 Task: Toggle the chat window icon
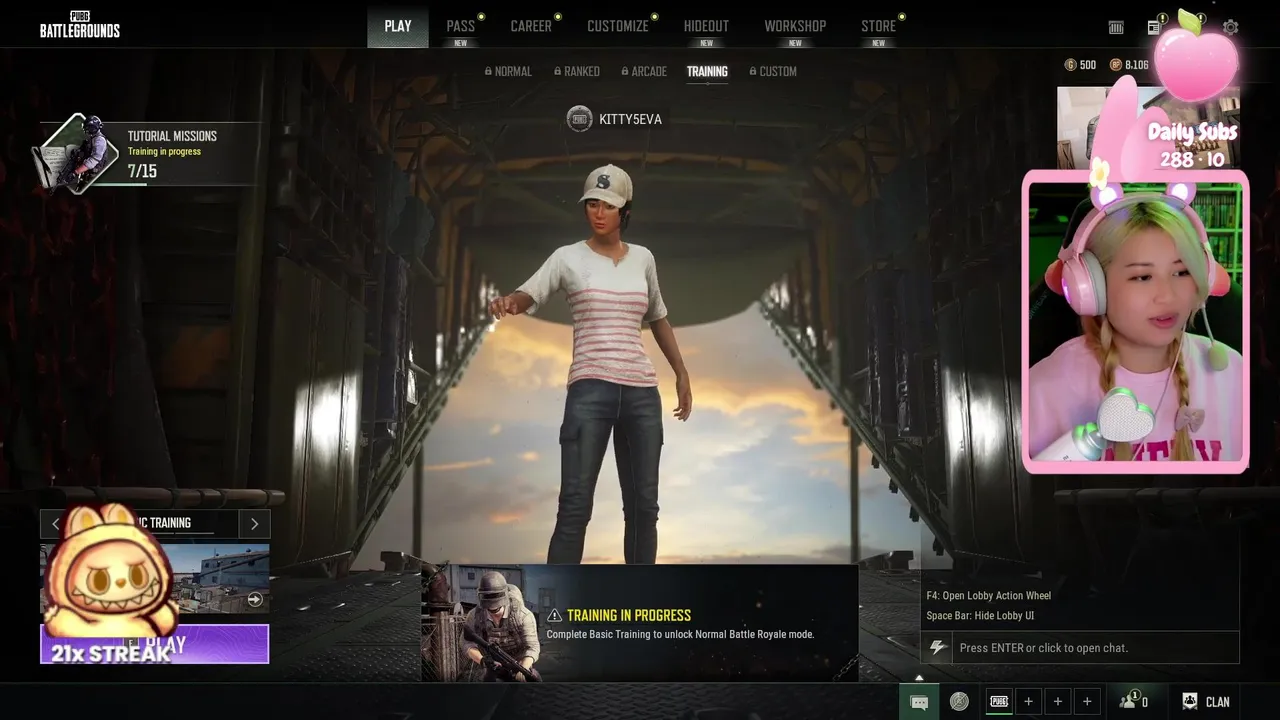click(919, 702)
